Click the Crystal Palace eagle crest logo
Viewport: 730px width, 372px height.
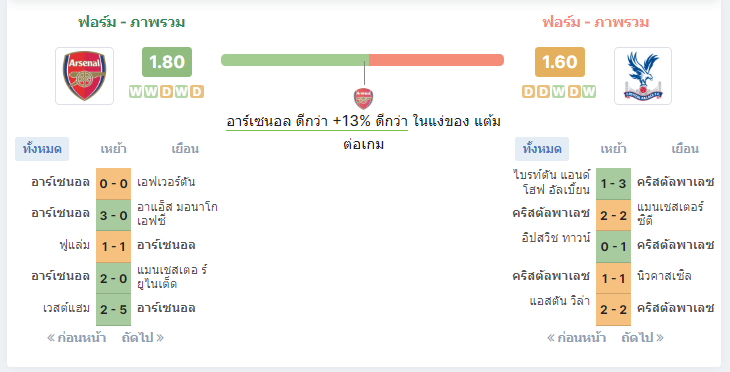(642, 76)
